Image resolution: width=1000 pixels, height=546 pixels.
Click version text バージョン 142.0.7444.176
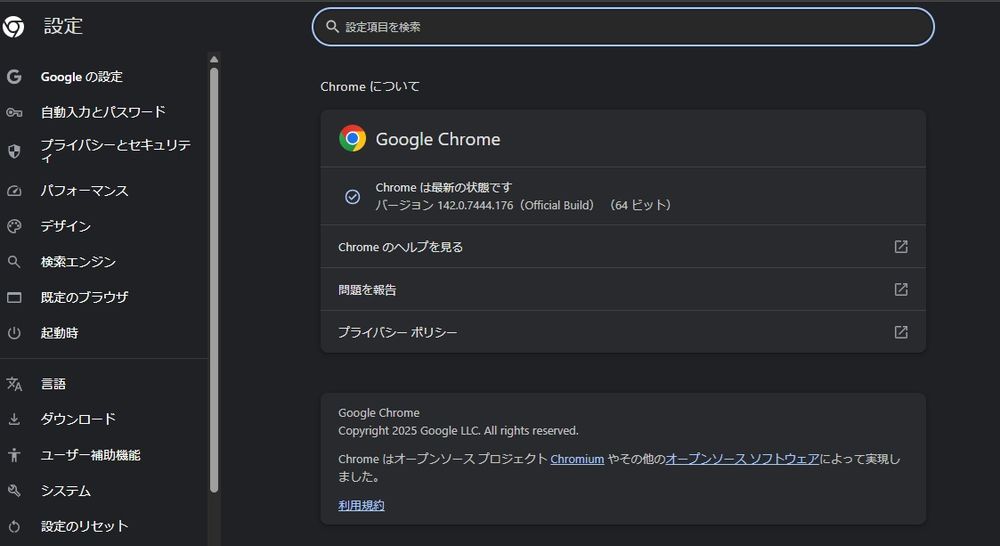click(x=445, y=205)
